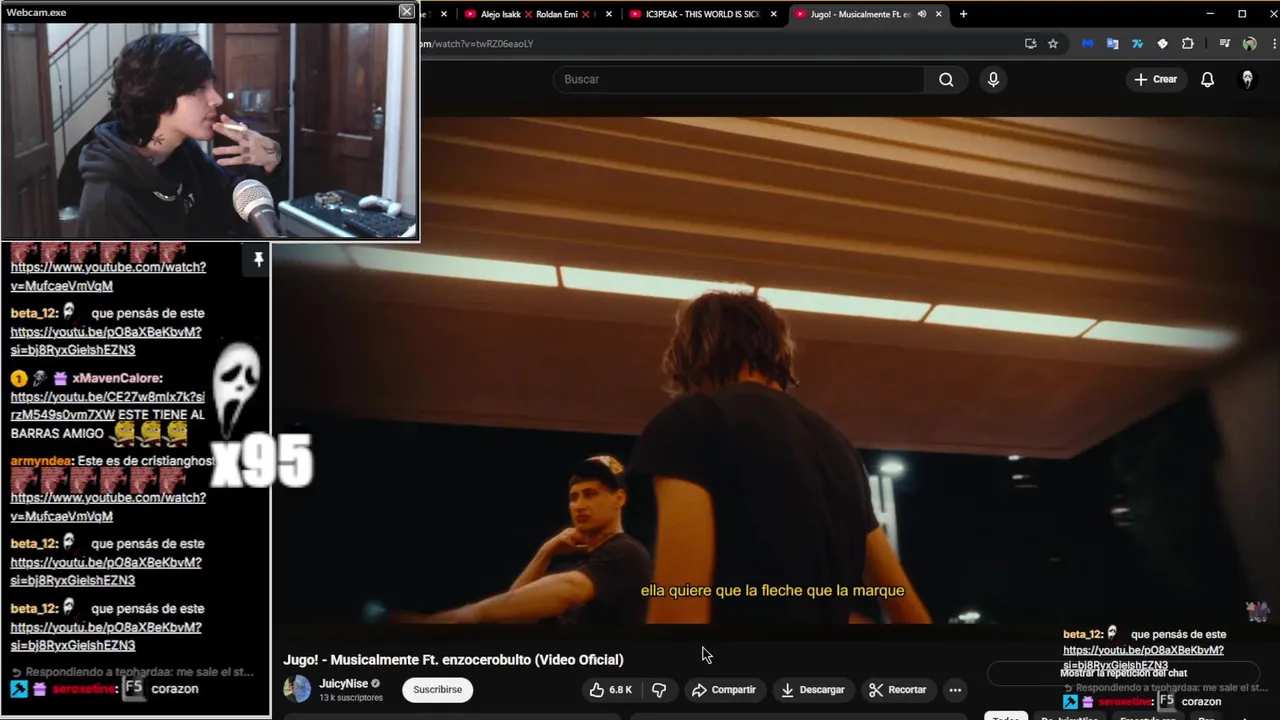Open the Chrome profile avatar

1249,44
